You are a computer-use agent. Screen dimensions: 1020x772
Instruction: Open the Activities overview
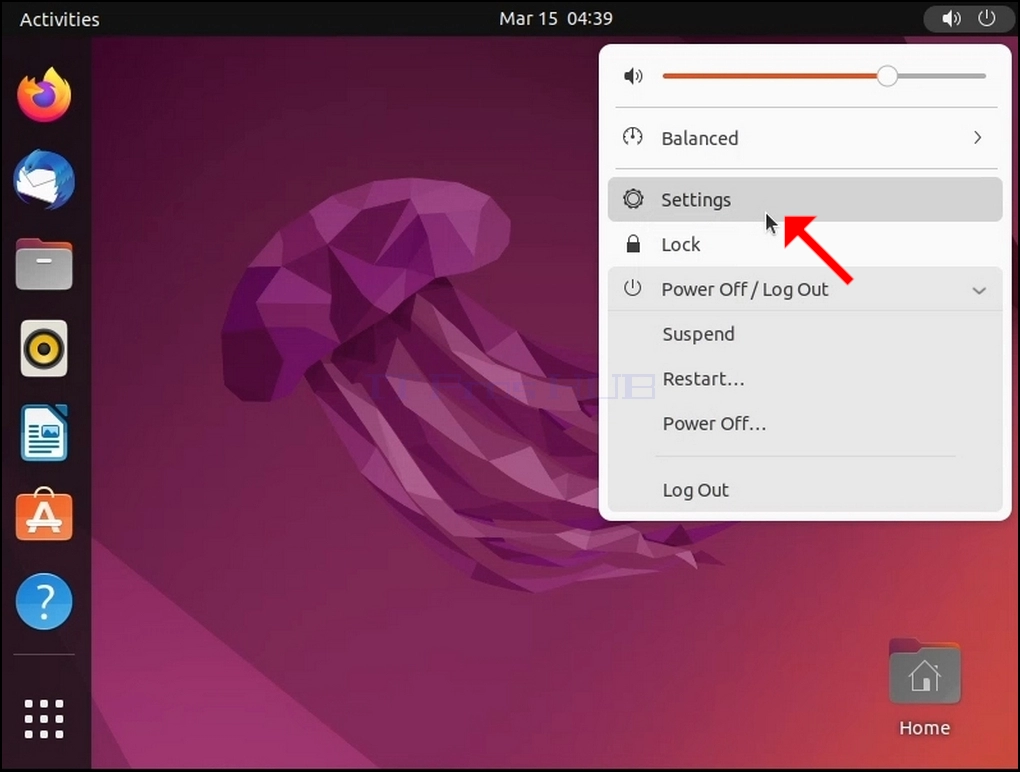[60, 20]
